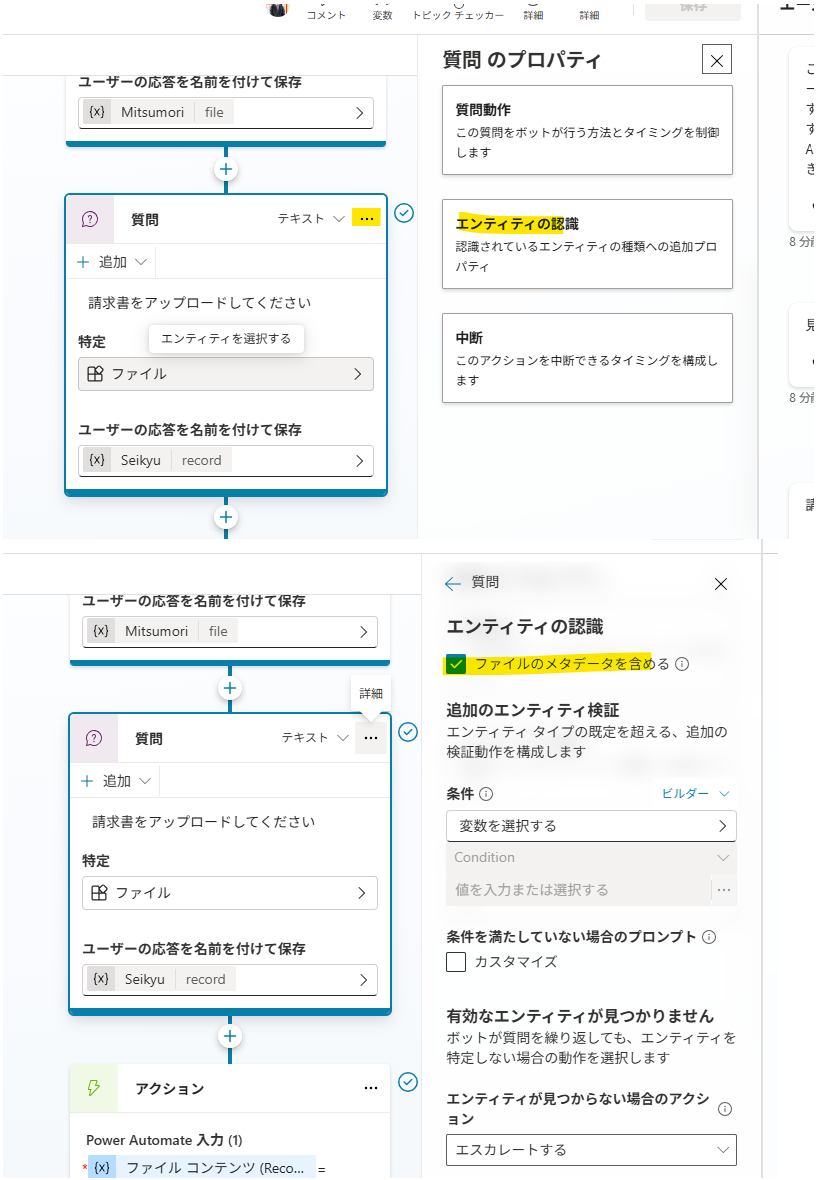Open the 質問動作 properties card

pyautogui.click(x=587, y=130)
